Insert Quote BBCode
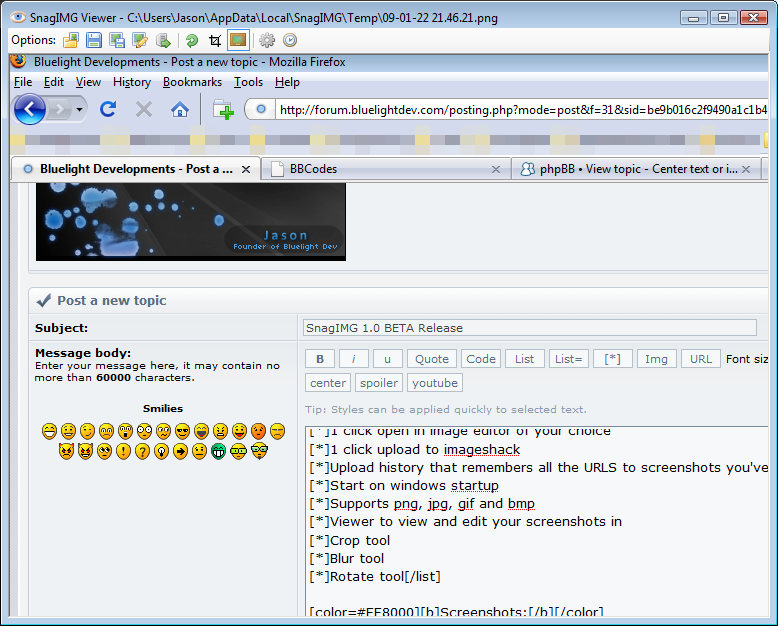778x626 pixels. (x=432, y=359)
